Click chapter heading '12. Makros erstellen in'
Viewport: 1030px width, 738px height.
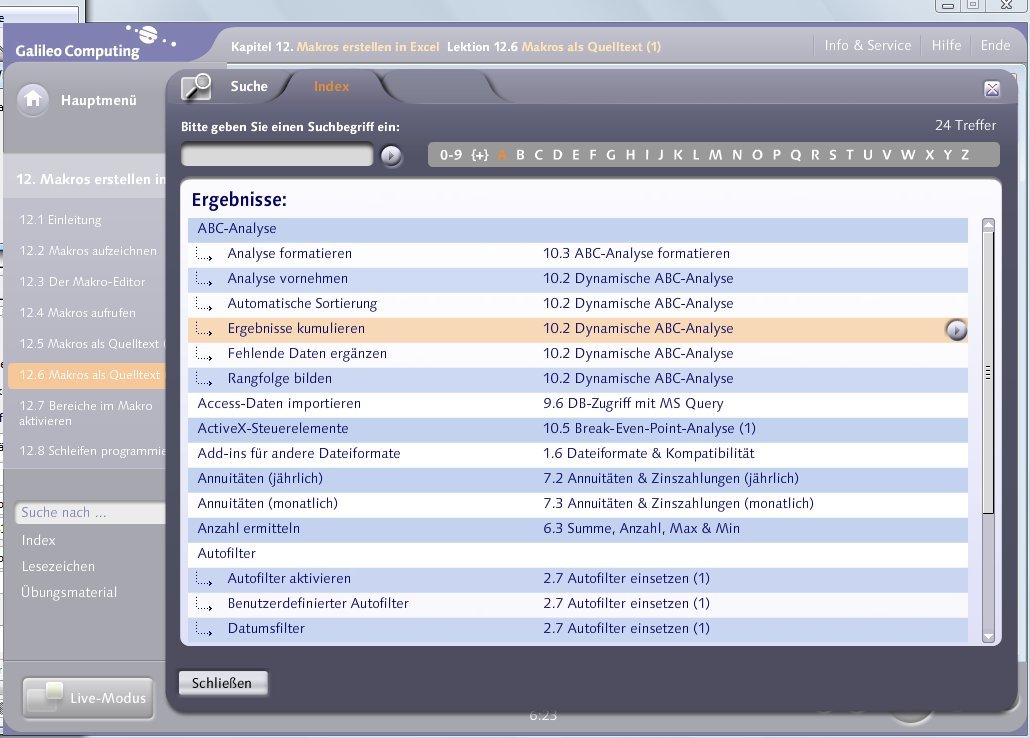[x=91, y=179]
